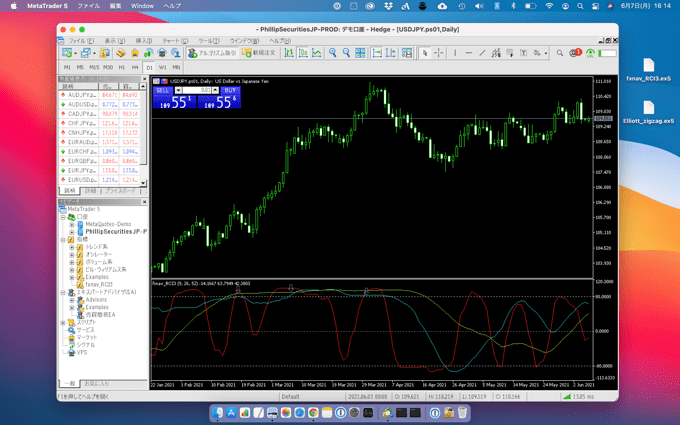Image resolution: width=680 pixels, height=425 pixels.
Task: Select the trendline drawing tool
Action: pos(482,53)
